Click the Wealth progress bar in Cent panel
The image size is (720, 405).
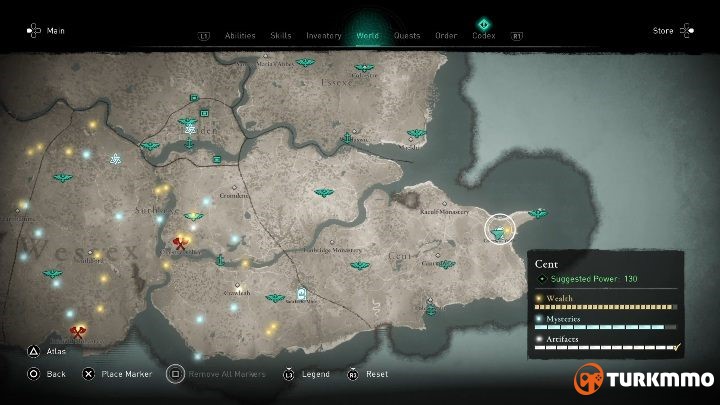606,307
